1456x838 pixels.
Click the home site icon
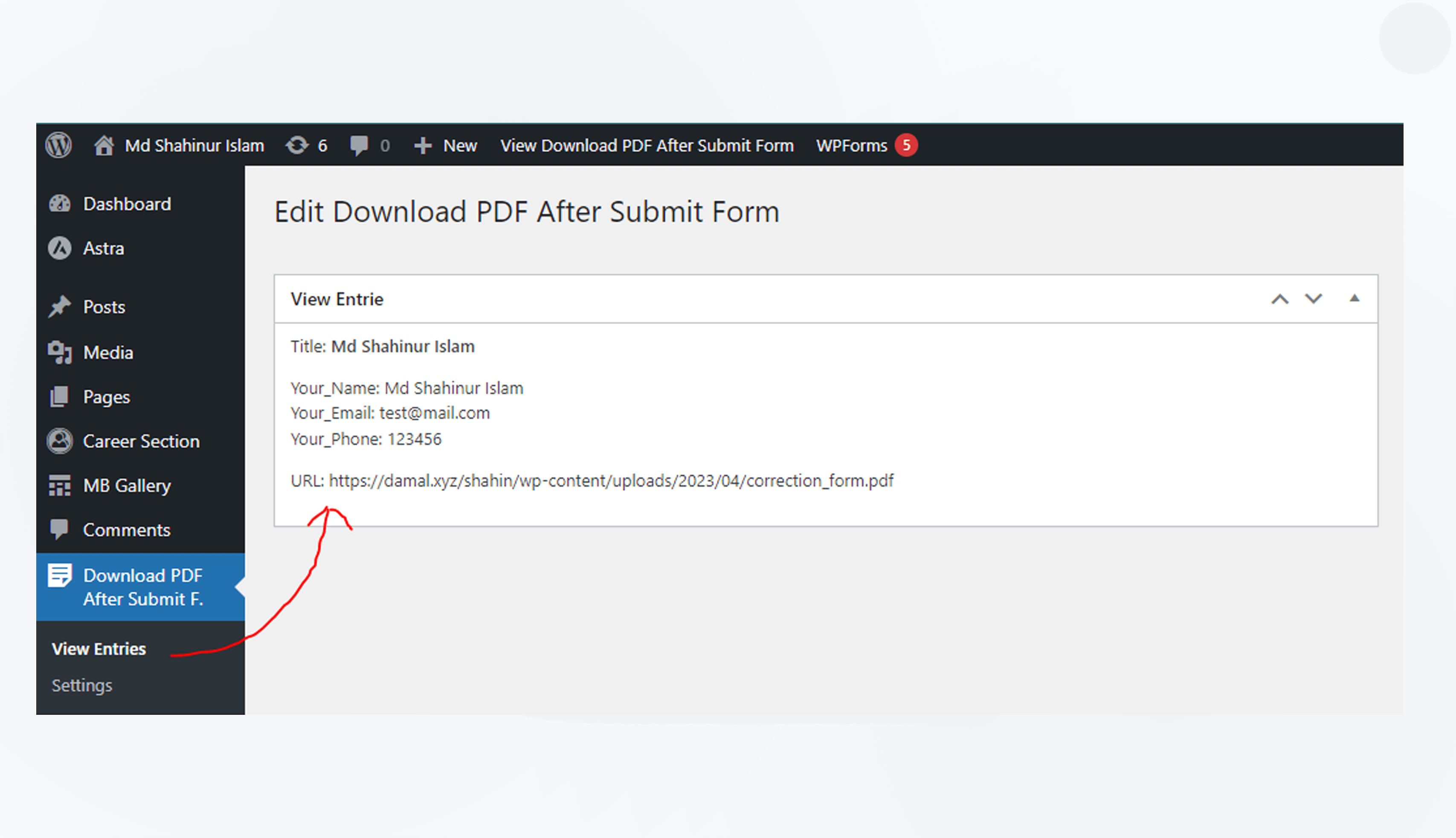pyautogui.click(x=104, y=145)
